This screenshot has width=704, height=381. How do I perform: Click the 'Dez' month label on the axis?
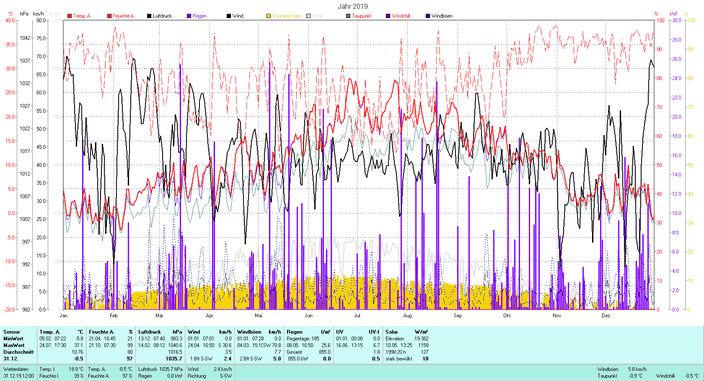tap(606, 315)
